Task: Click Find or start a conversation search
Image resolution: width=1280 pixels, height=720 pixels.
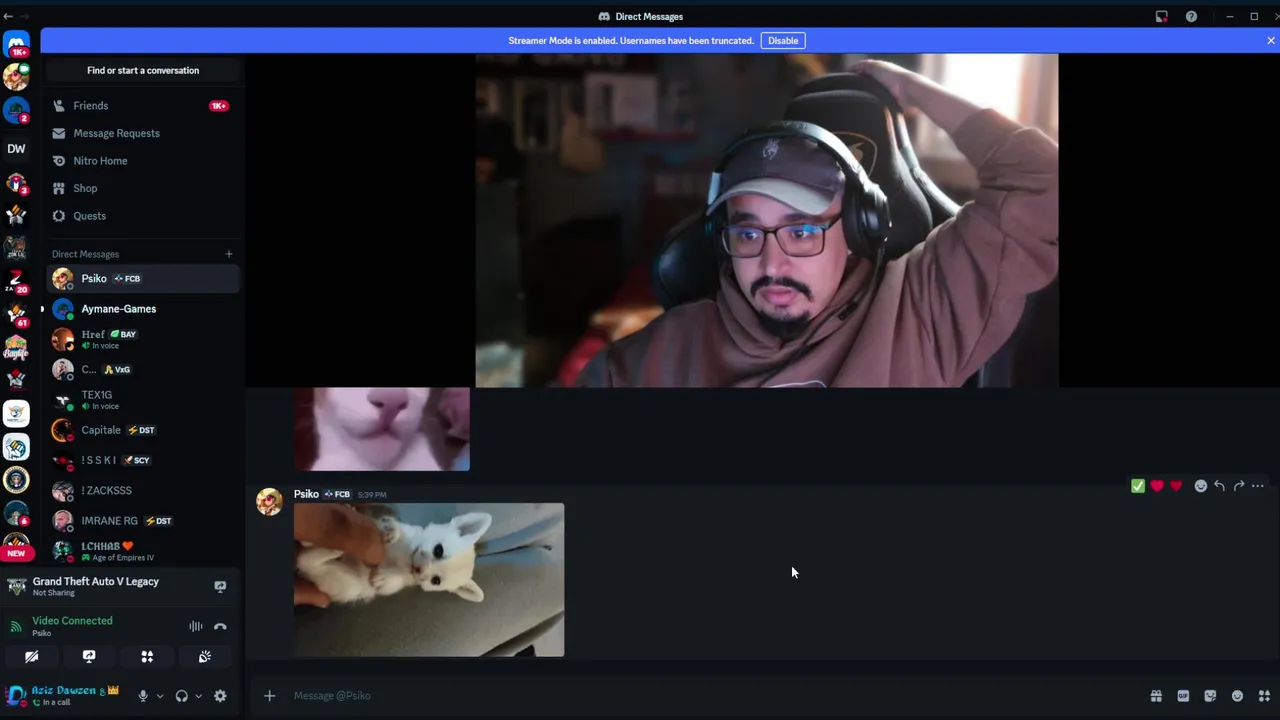Action: [x=143, y=70]
